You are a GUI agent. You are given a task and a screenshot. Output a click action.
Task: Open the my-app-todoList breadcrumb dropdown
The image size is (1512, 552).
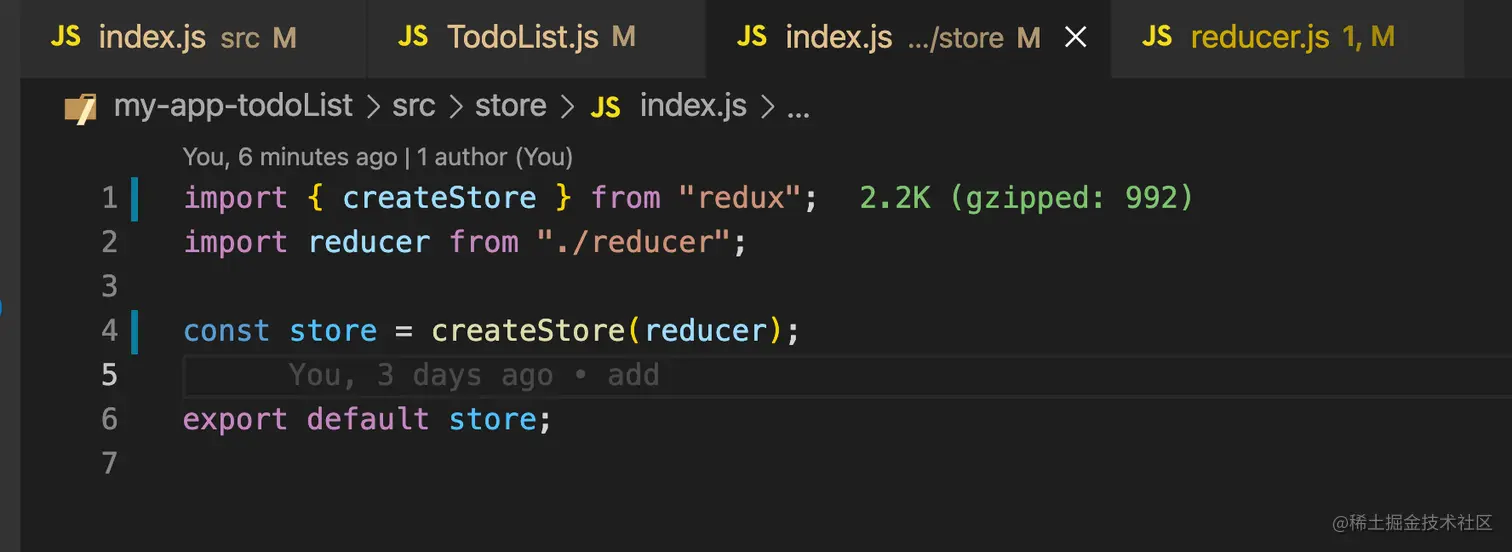click(233, 106)
